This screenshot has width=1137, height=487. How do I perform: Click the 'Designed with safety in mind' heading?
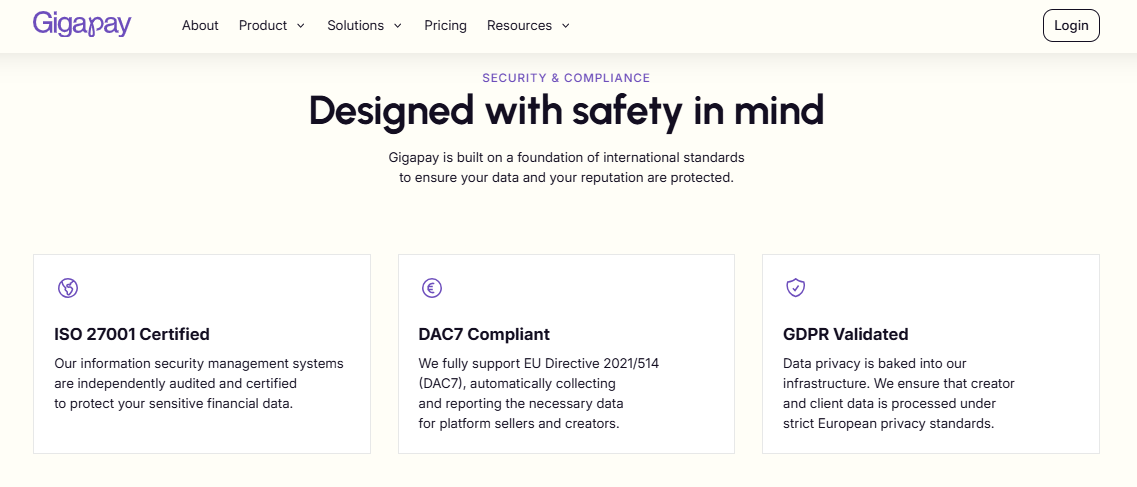pos(566,111)
